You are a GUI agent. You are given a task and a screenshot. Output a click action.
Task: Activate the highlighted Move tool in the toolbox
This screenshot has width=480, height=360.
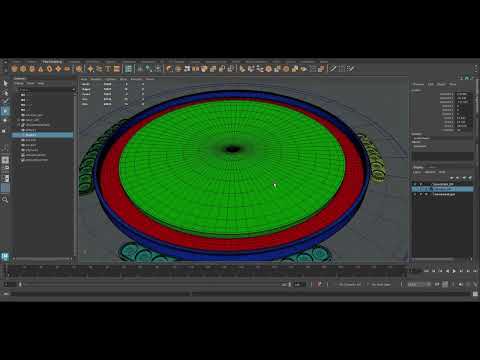point(5,111)
